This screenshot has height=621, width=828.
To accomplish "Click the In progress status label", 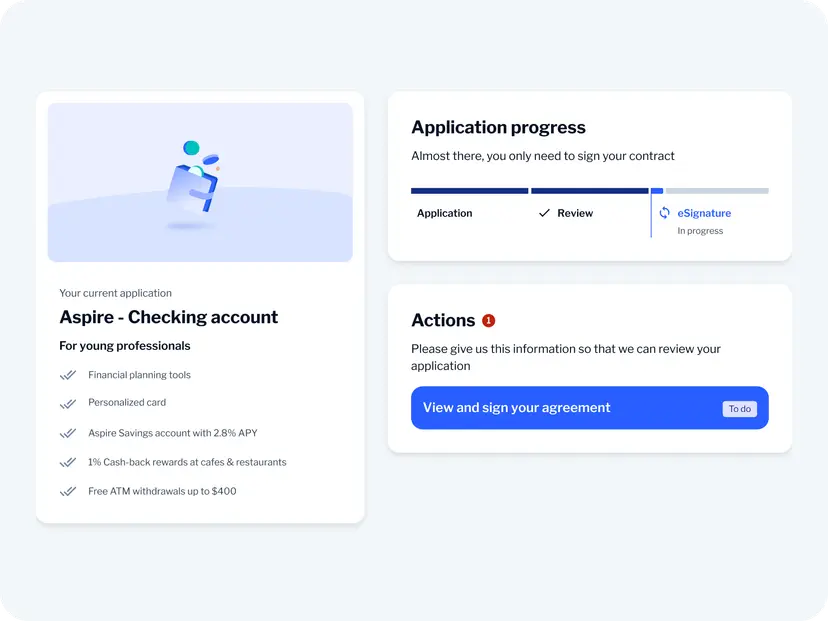I will [x=700, y=231].
